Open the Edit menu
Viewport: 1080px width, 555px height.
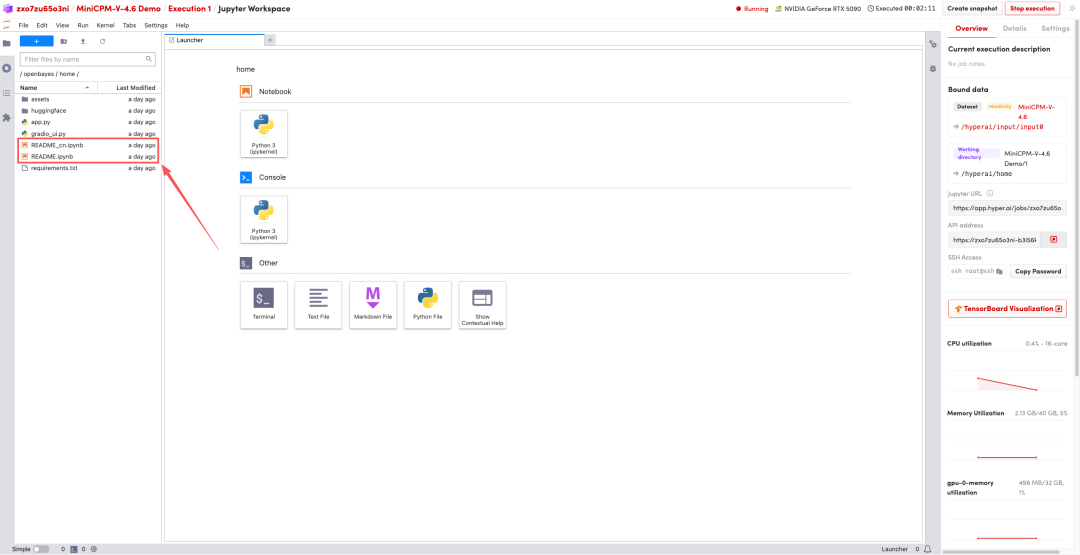(x=42, y=25)
